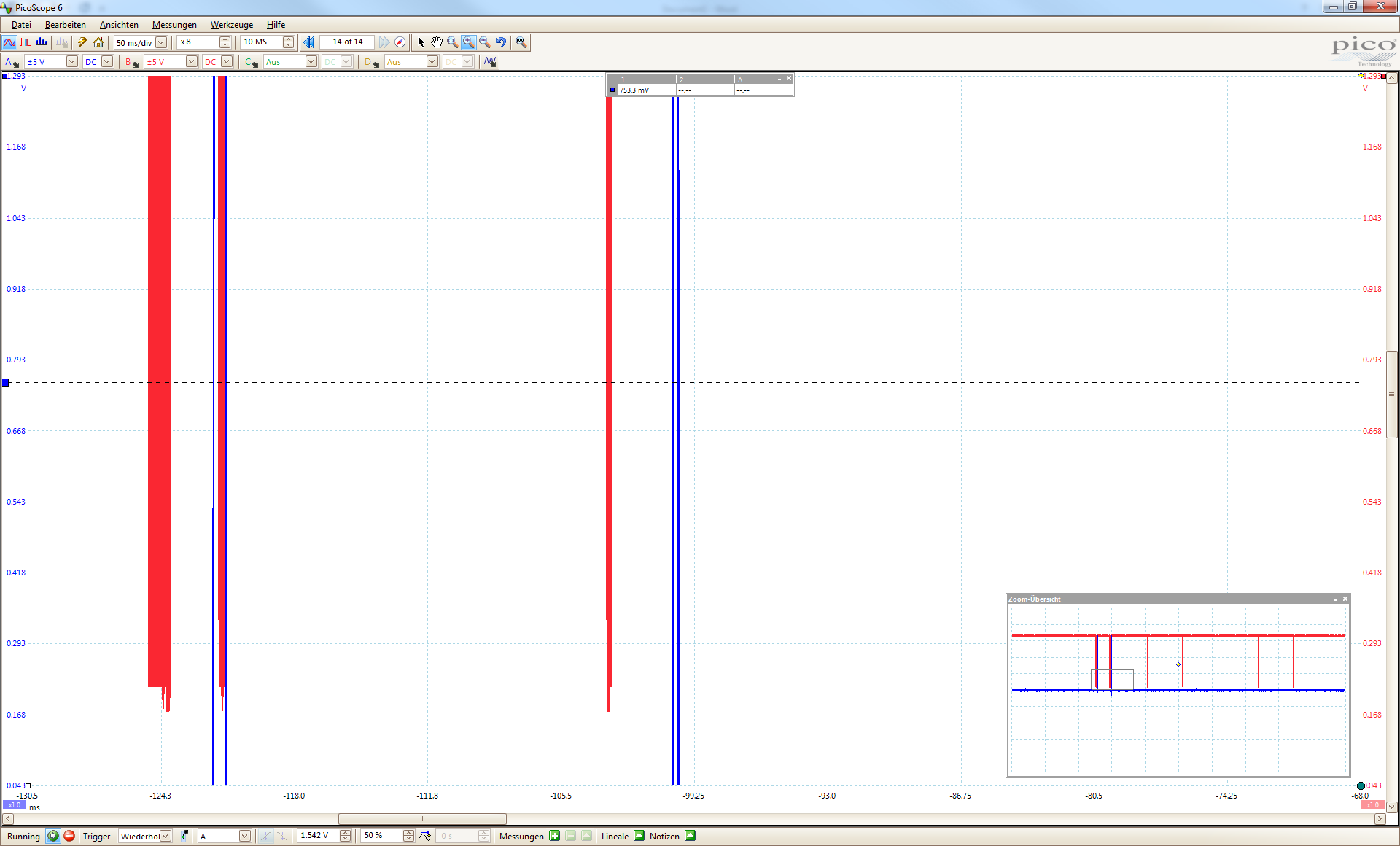Increase 10 MS sample count stepper
This screenshot has width=1400, height=846.
point(288,39)
